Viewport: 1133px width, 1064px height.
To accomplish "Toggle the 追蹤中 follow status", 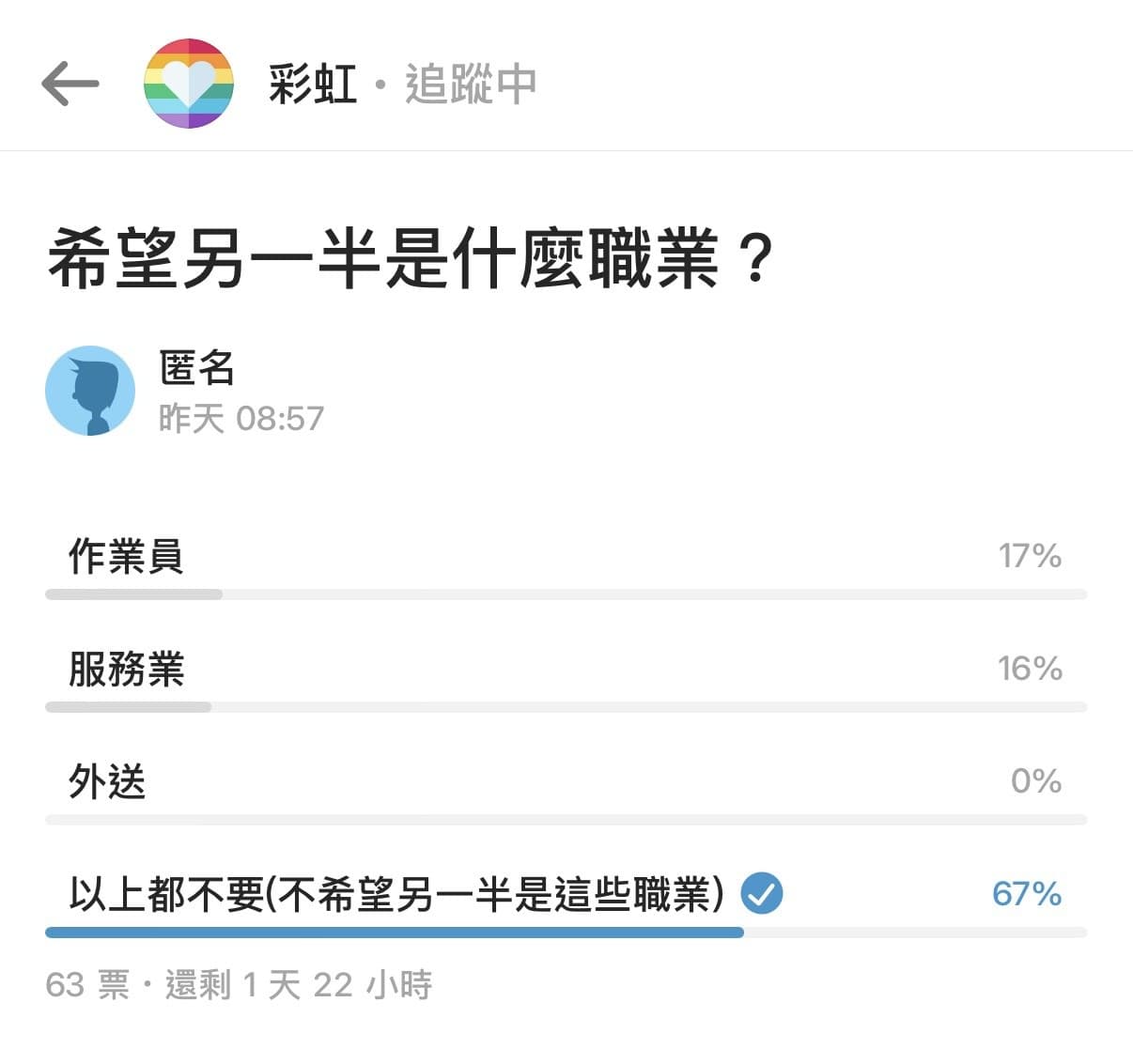I will (x=471, y=84).
